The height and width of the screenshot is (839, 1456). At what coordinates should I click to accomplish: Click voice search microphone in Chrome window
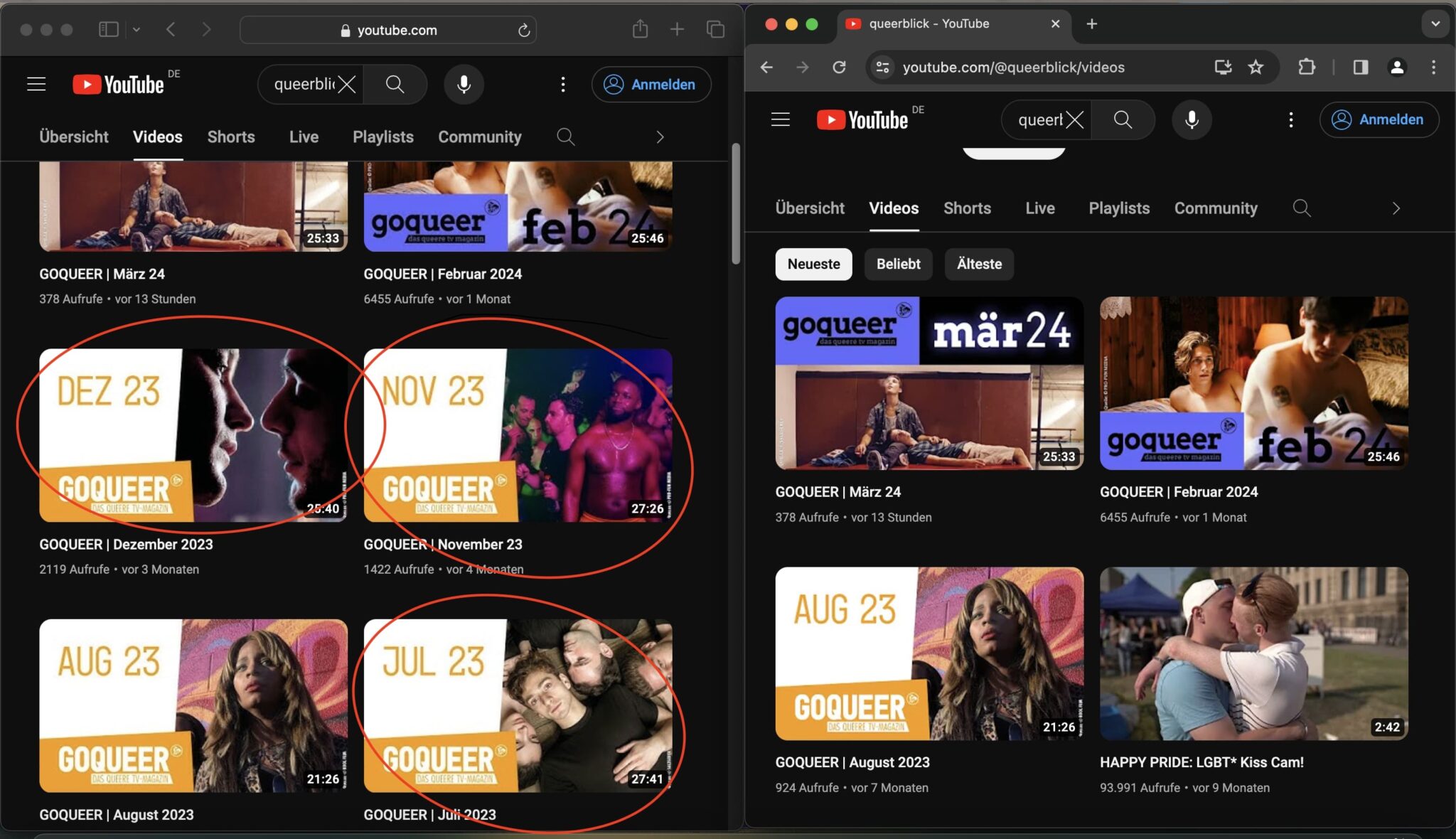pos(1192,119)
